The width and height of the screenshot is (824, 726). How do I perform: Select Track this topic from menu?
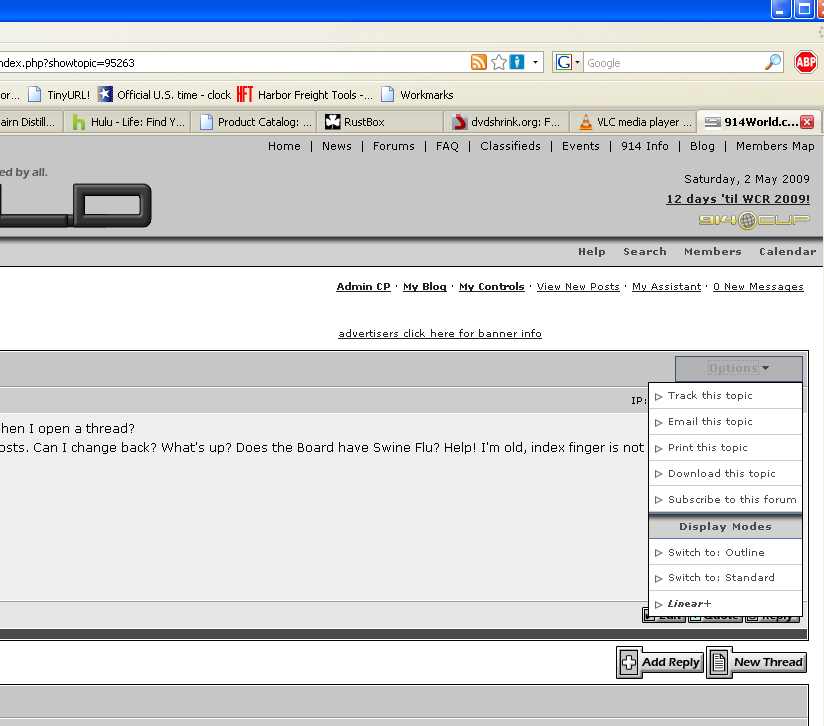point(710,396)
